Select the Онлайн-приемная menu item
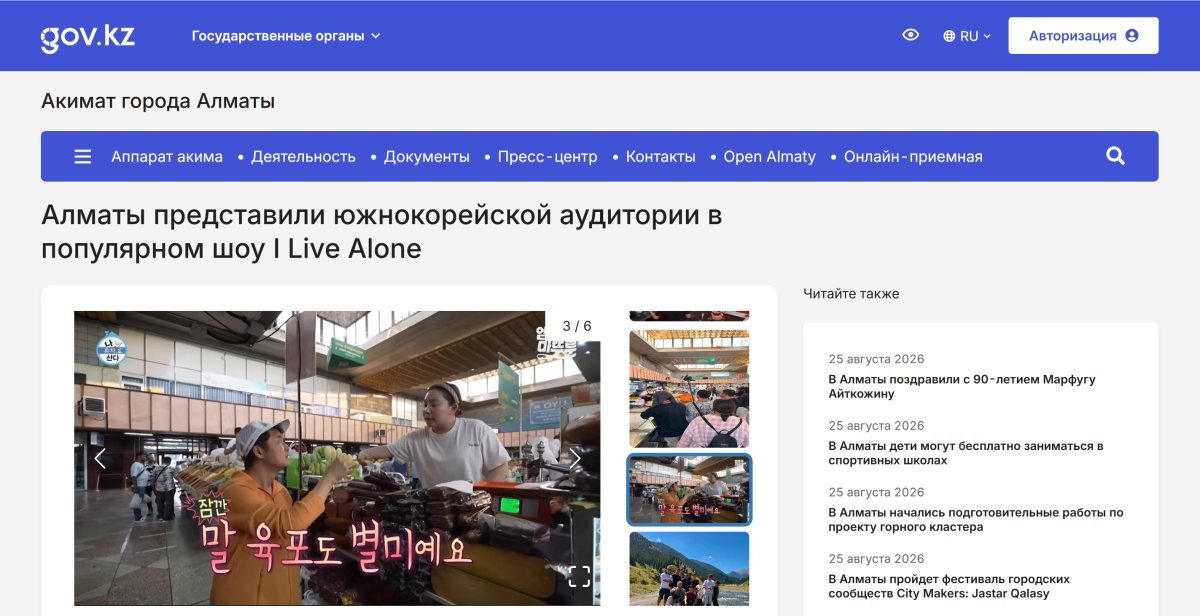 (x=913, y=157)
